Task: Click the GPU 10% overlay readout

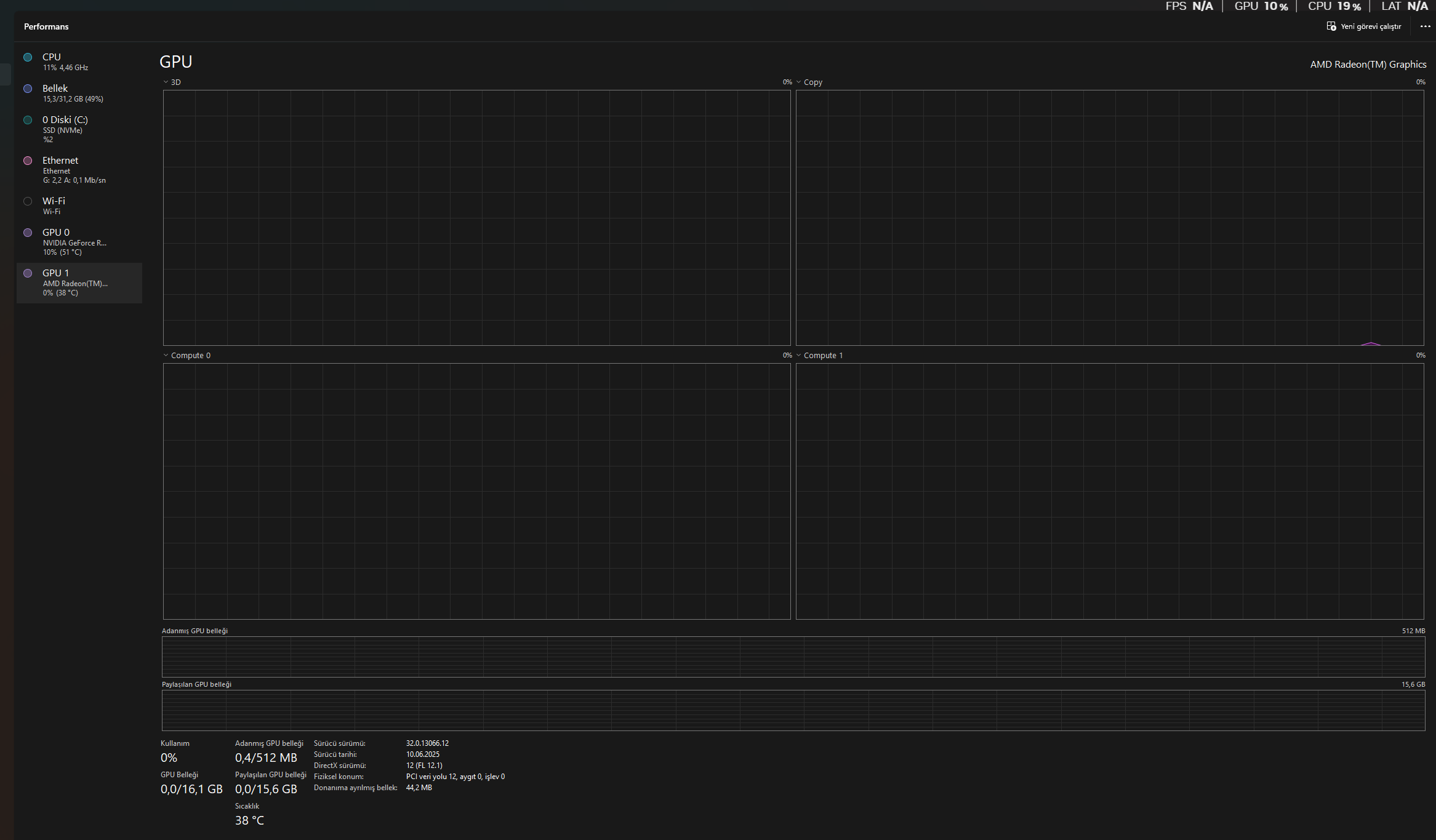Action: (x=1261, y=6)
